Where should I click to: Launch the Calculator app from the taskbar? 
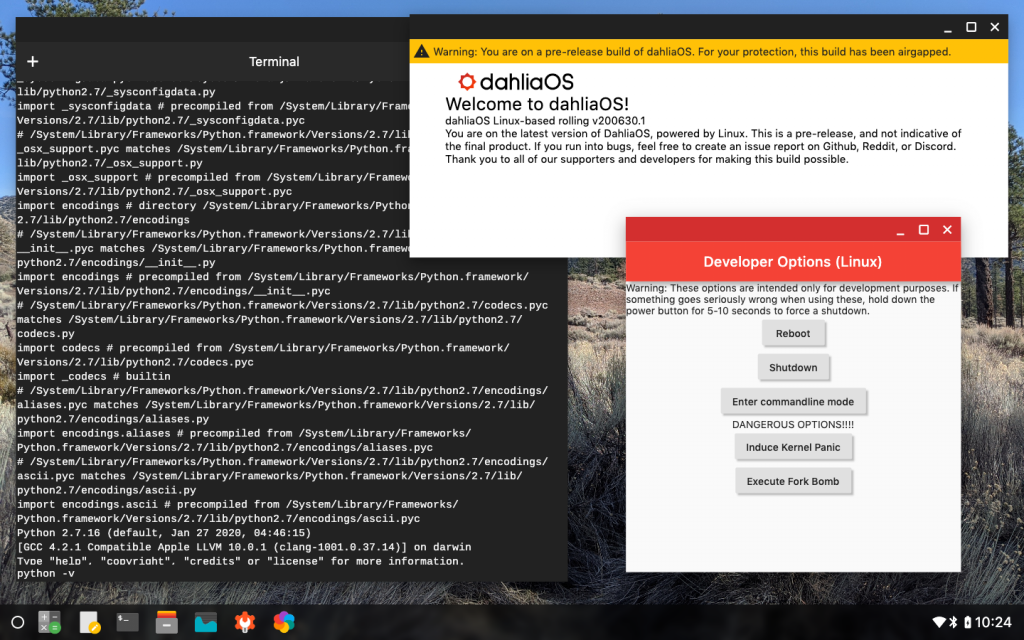[x=50, y=622]
